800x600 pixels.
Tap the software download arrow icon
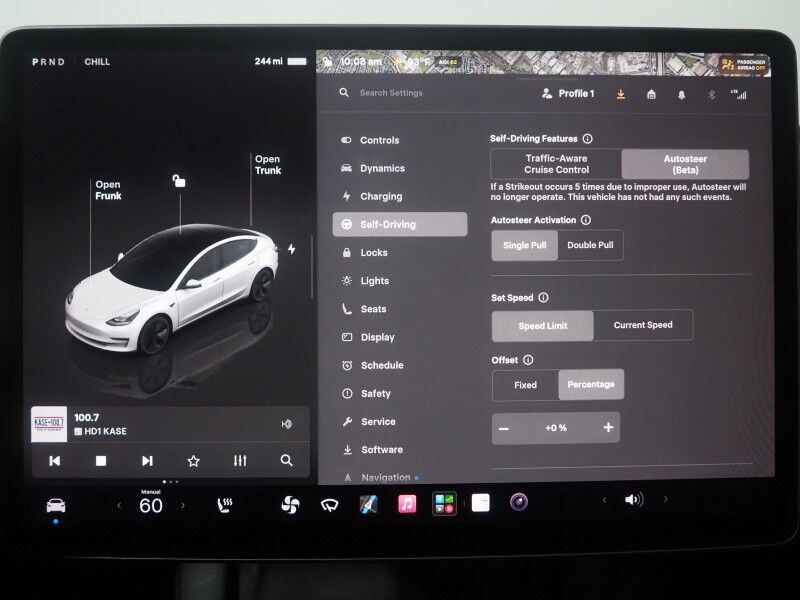click(x=621, y=94)
